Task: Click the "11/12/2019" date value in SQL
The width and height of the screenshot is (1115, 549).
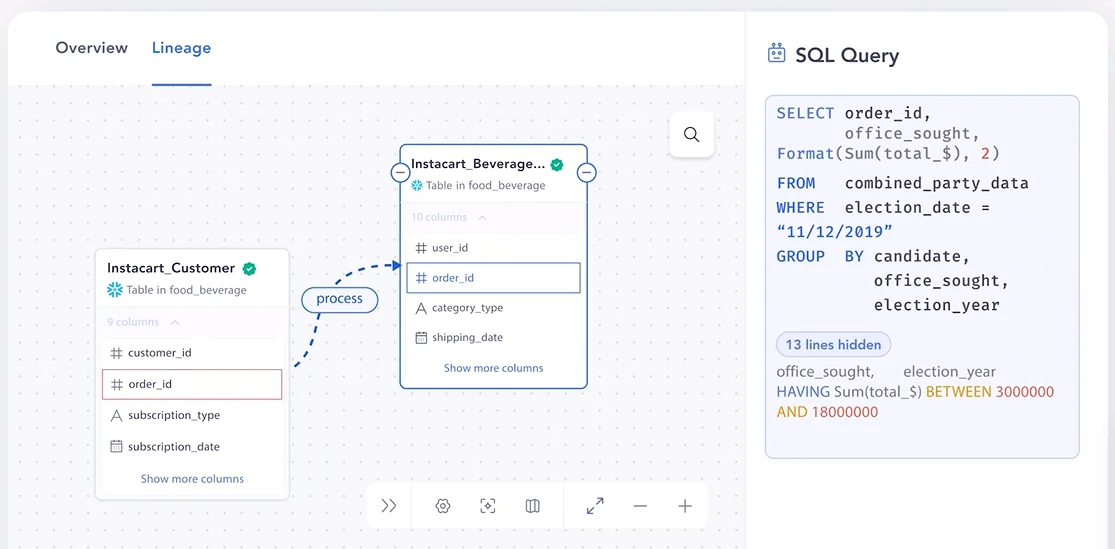Action: (835, 232)
